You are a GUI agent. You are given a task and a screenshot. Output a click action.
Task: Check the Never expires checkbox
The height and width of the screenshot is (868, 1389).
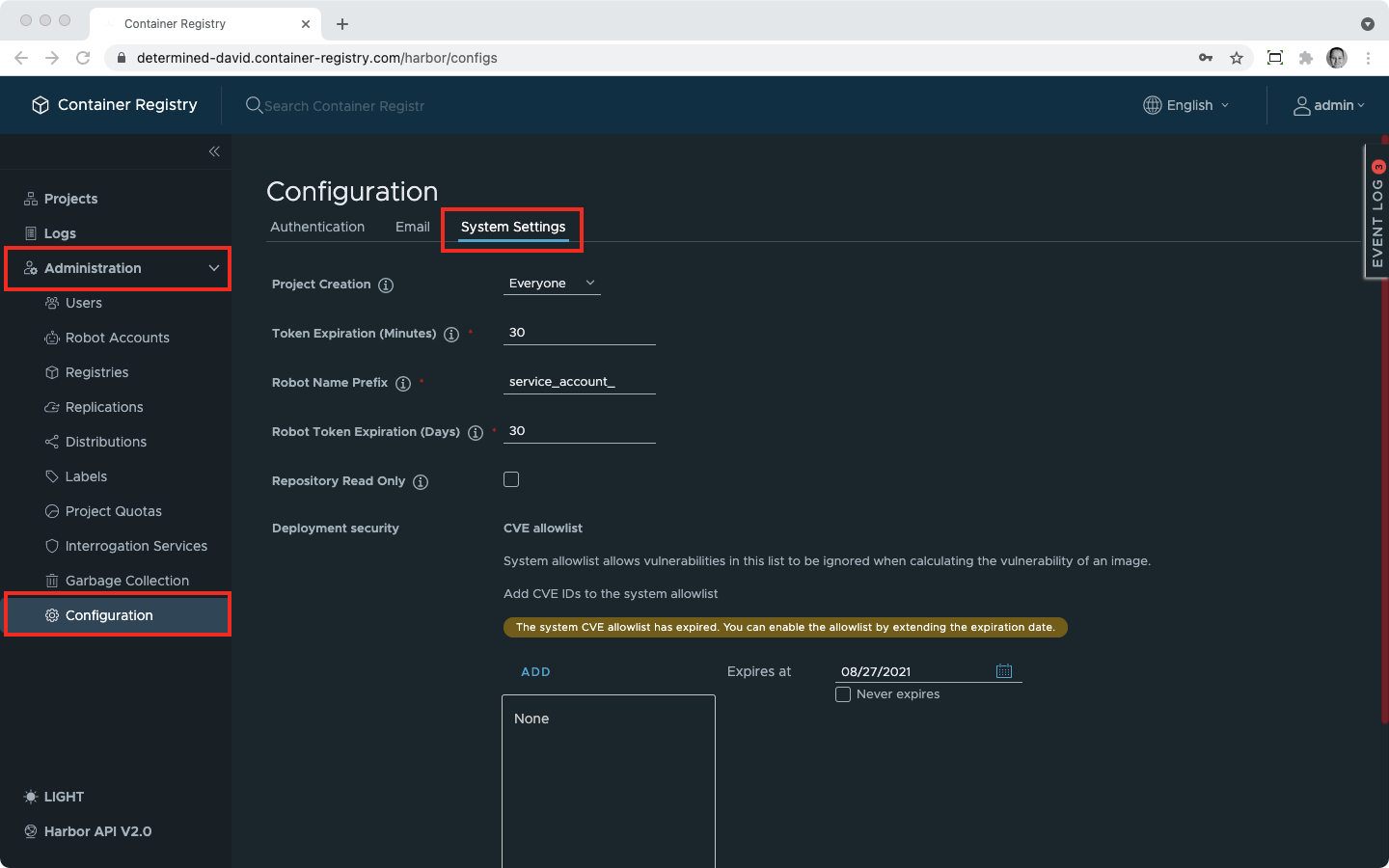[843, 694]
